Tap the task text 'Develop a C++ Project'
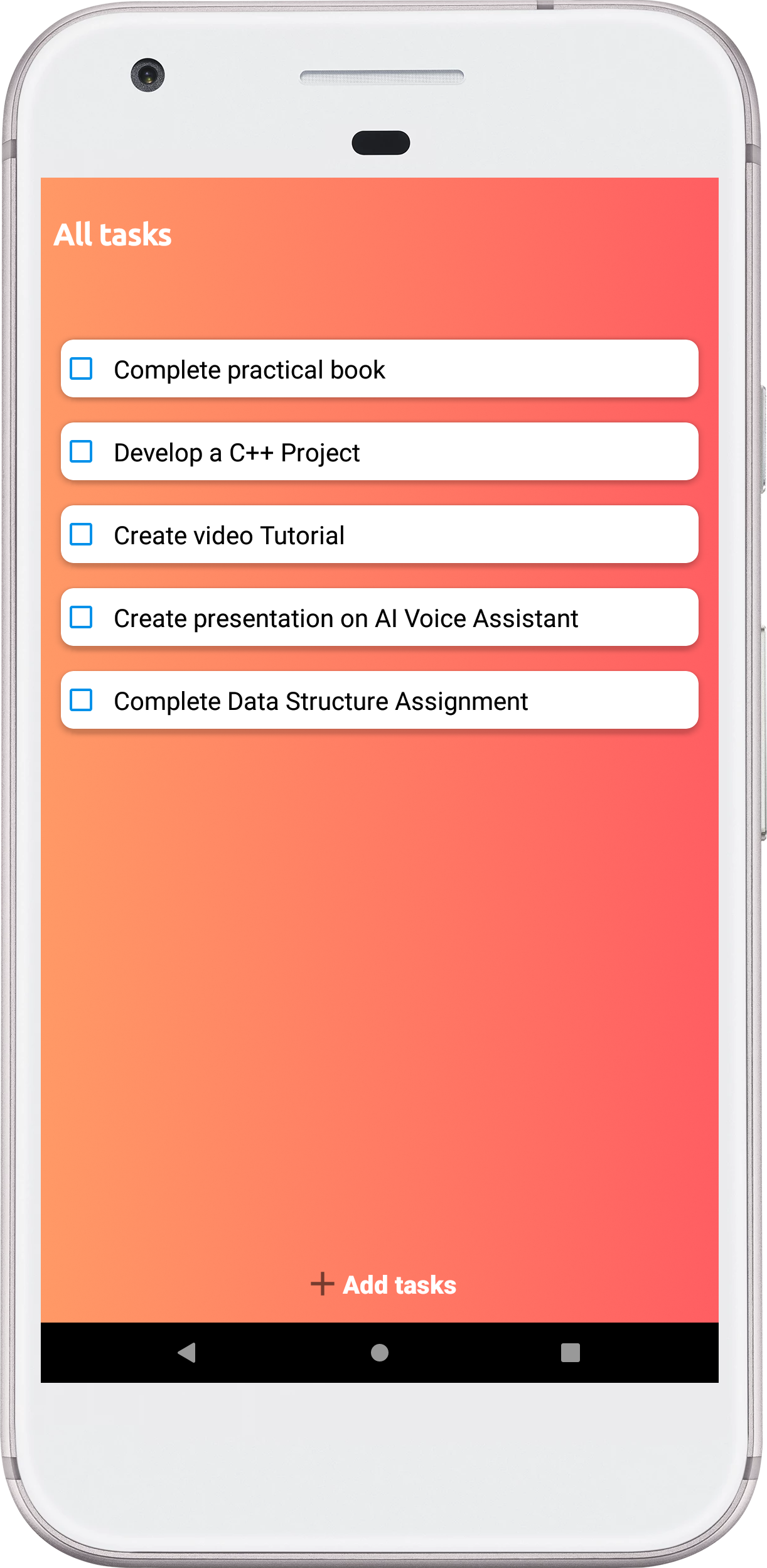The width and height of the screenshot is (767, 1568). [x=237, y=452]
